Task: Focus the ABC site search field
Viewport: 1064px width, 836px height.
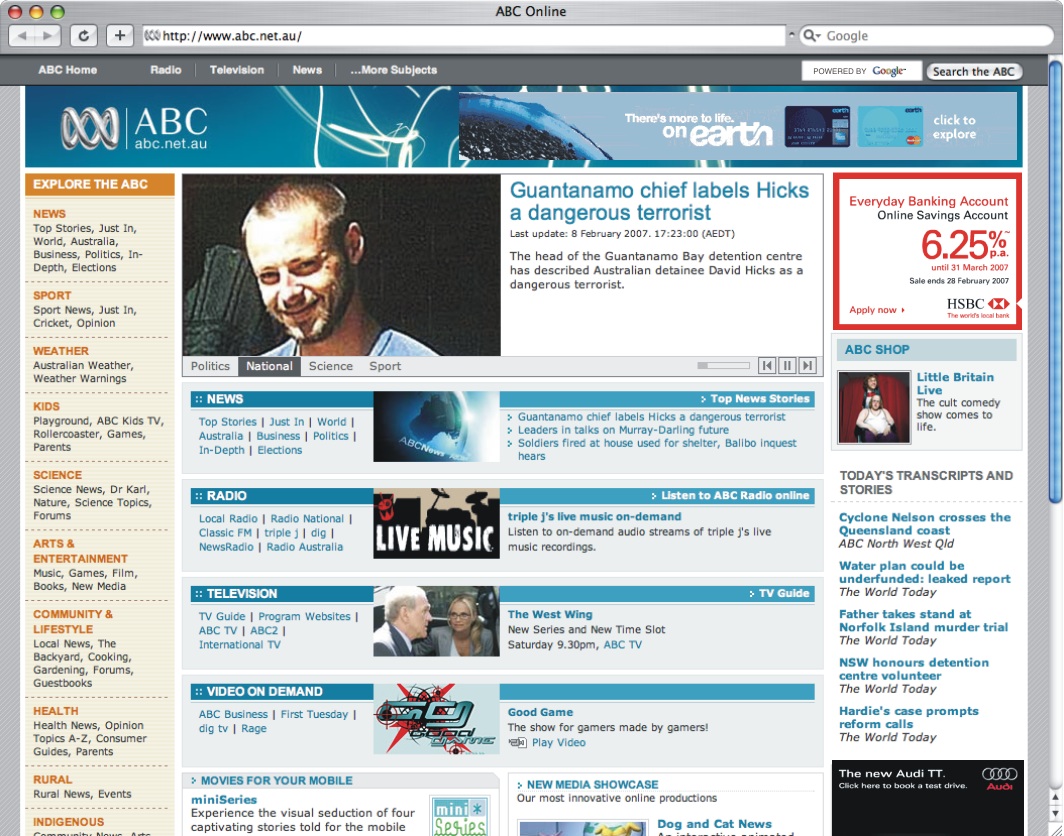Action: pyautogui.click(x=862, y=71)
